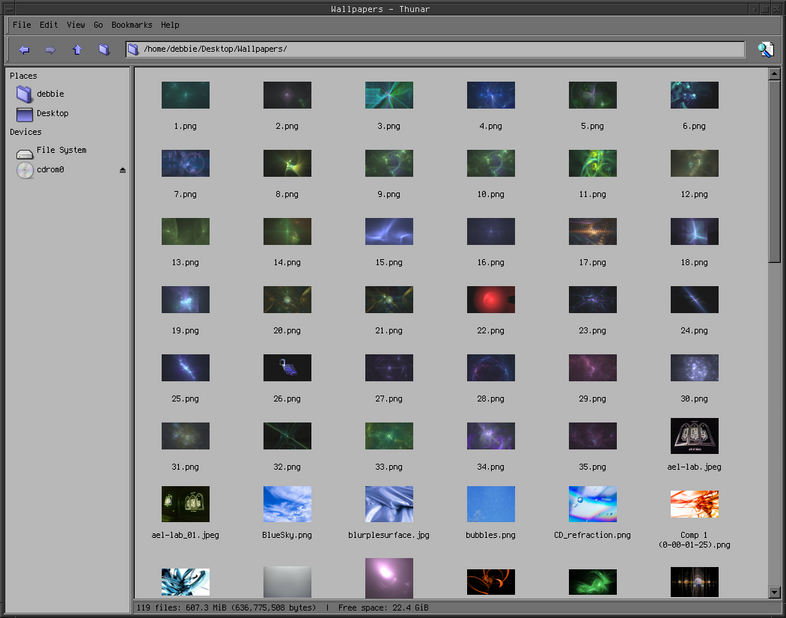Open the View menu
This screenshot has width=786, height=618.
pyautogui.click(x=76, y=25)
